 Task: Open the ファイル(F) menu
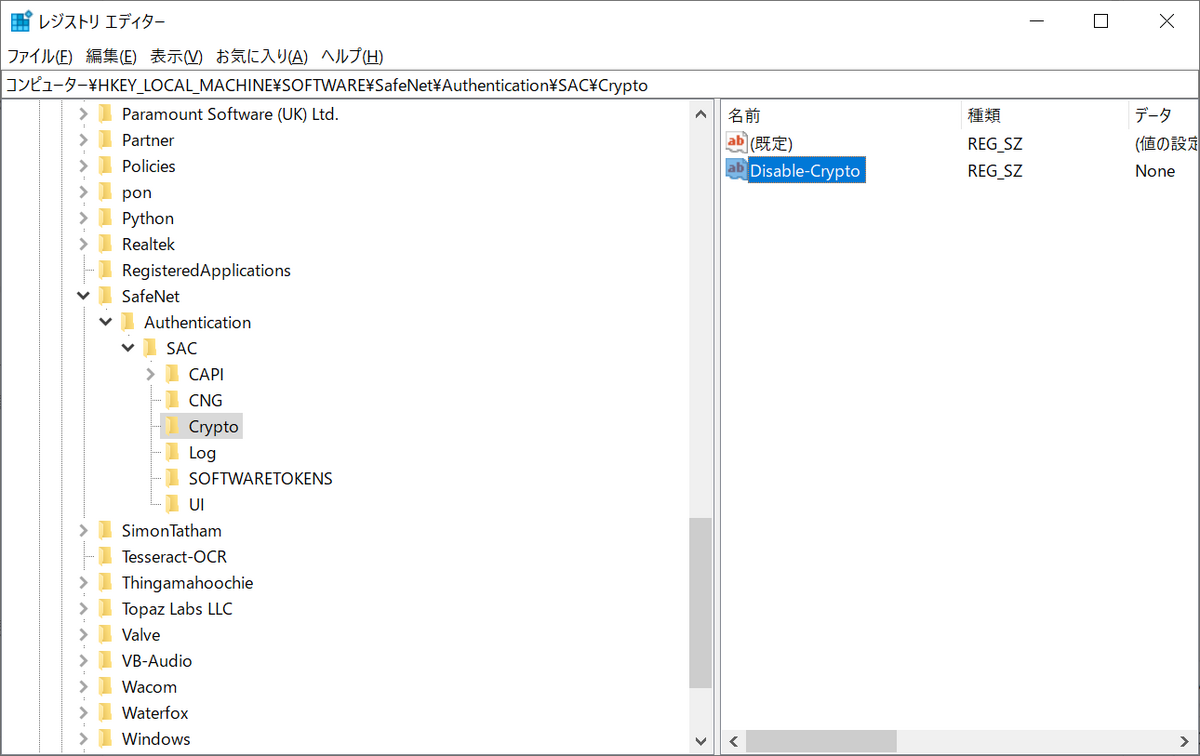point(40,57)
